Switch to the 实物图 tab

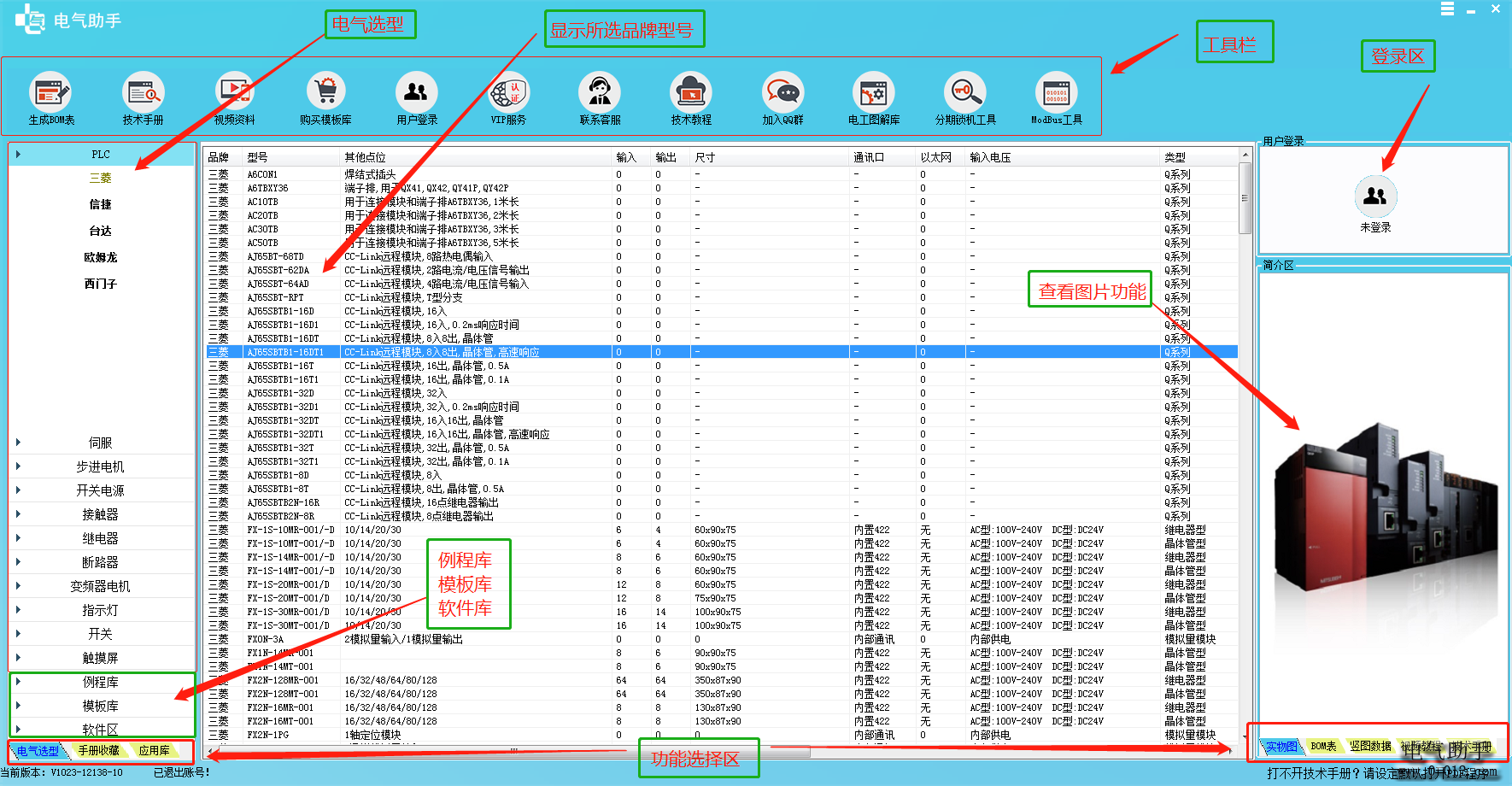[1281, 747]
